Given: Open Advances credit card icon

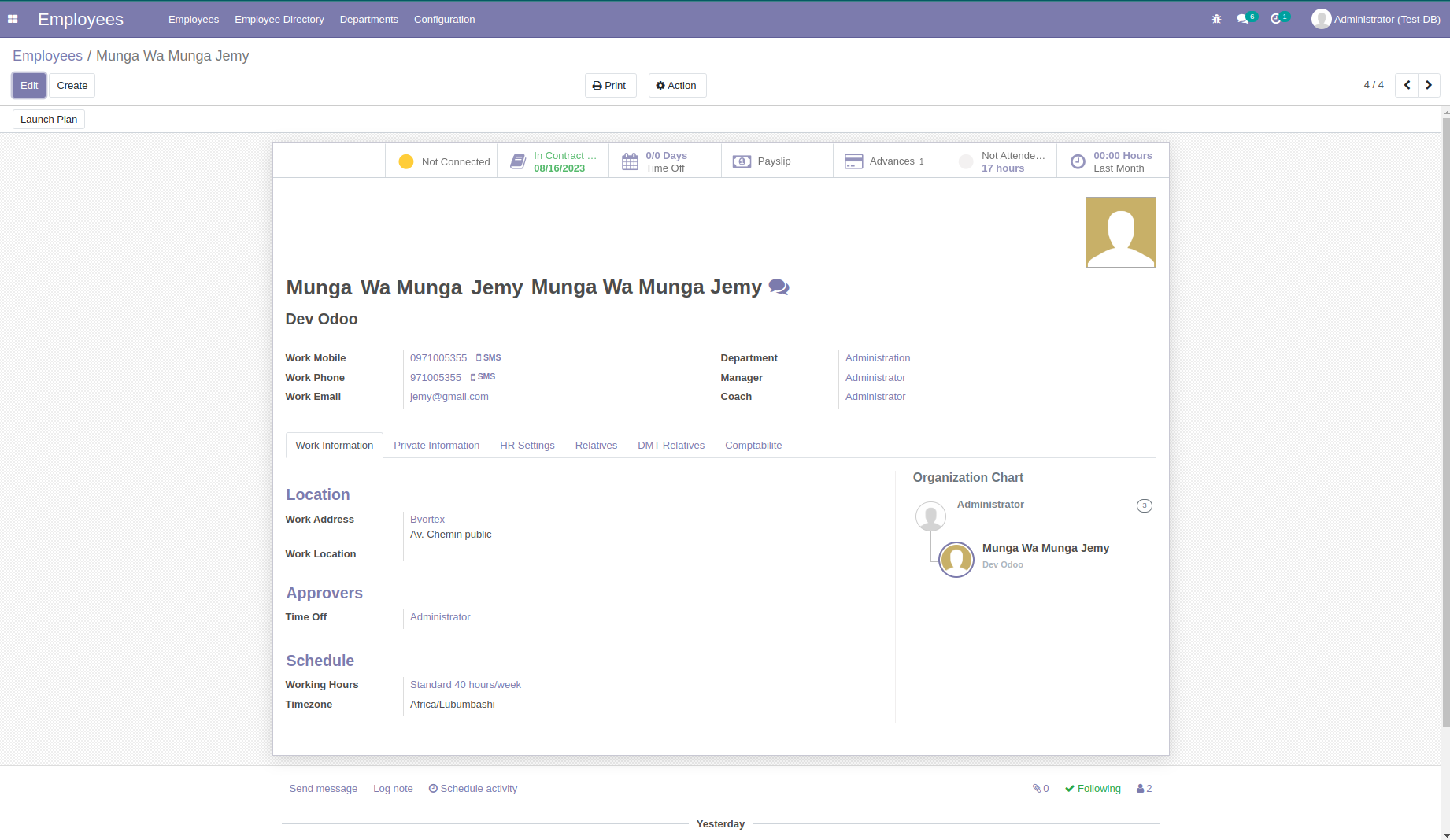Looking at the screenshot, I should (x=853, y=161).
